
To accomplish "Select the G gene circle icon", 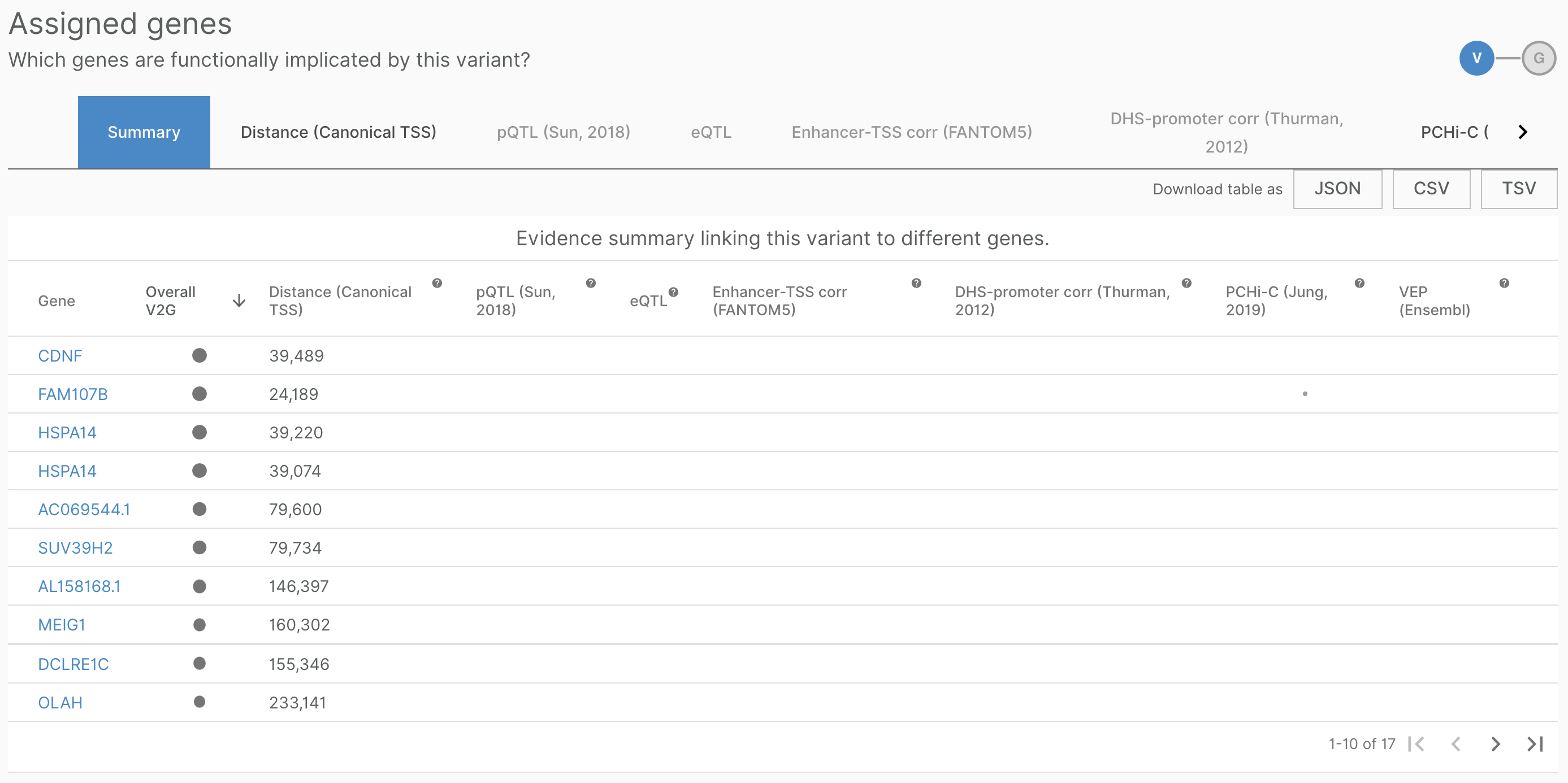I will (1539, 58).
